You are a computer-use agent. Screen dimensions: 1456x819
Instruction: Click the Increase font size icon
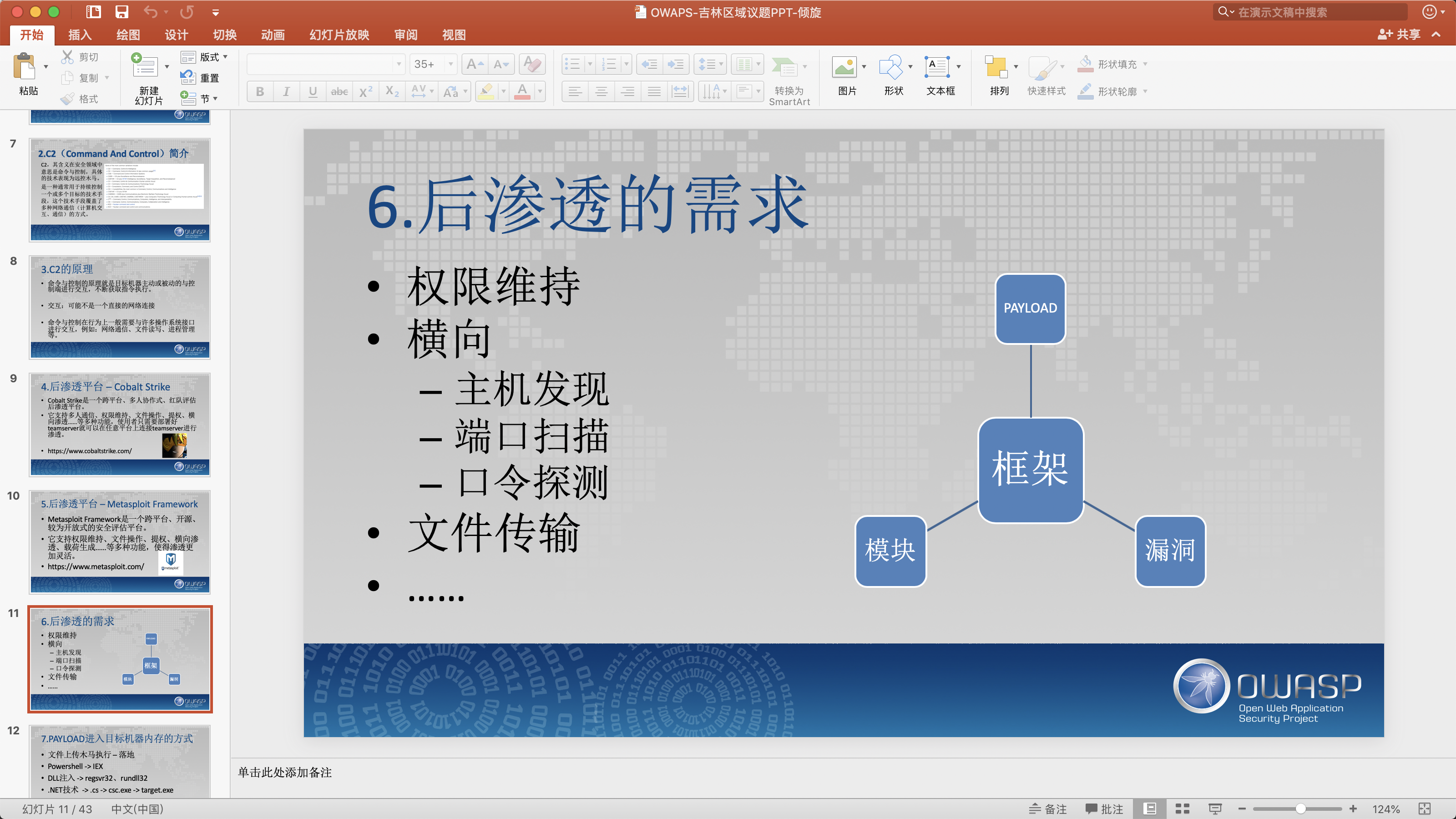[474, 64]
